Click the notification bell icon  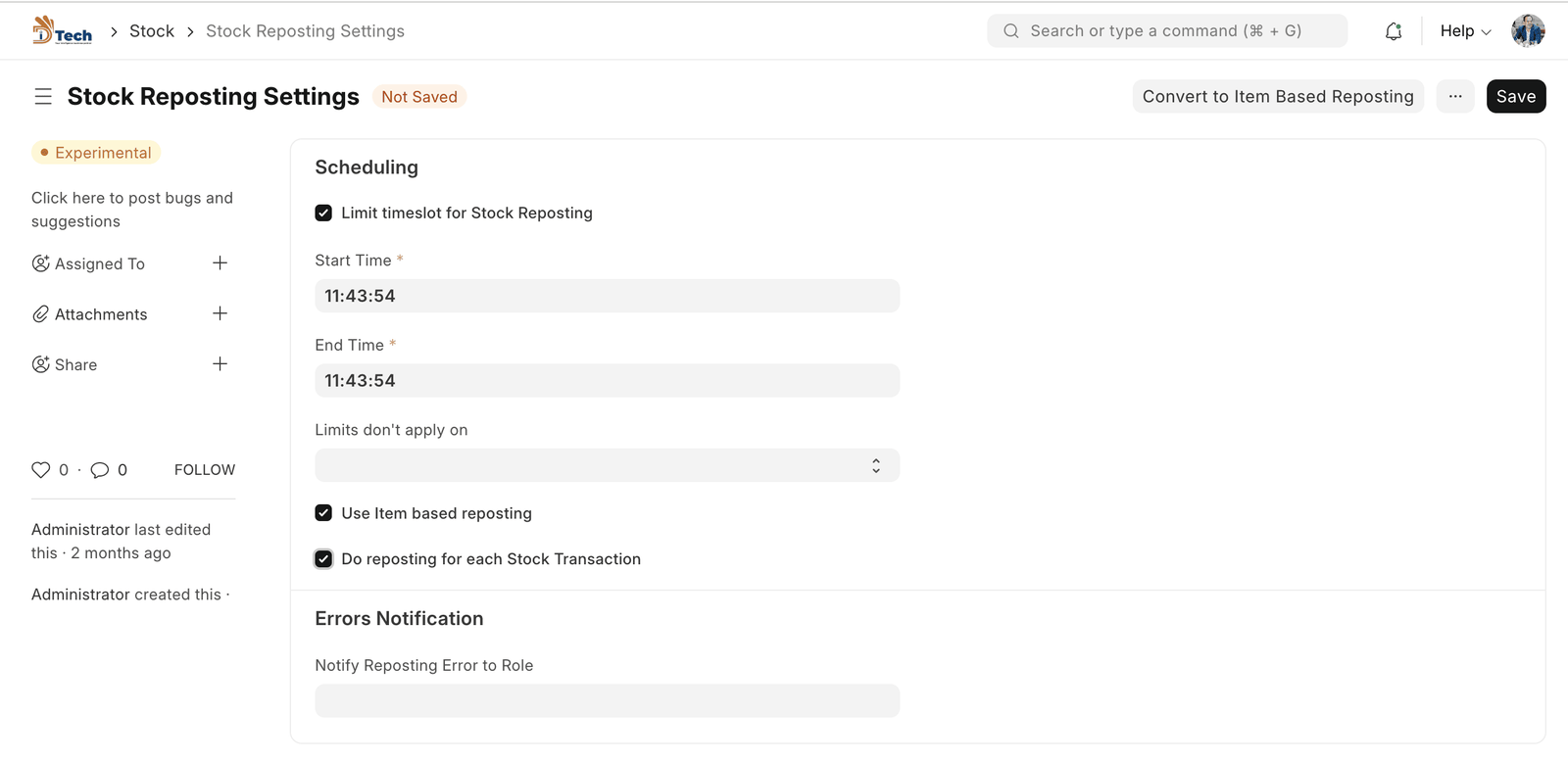[1393, 31]
